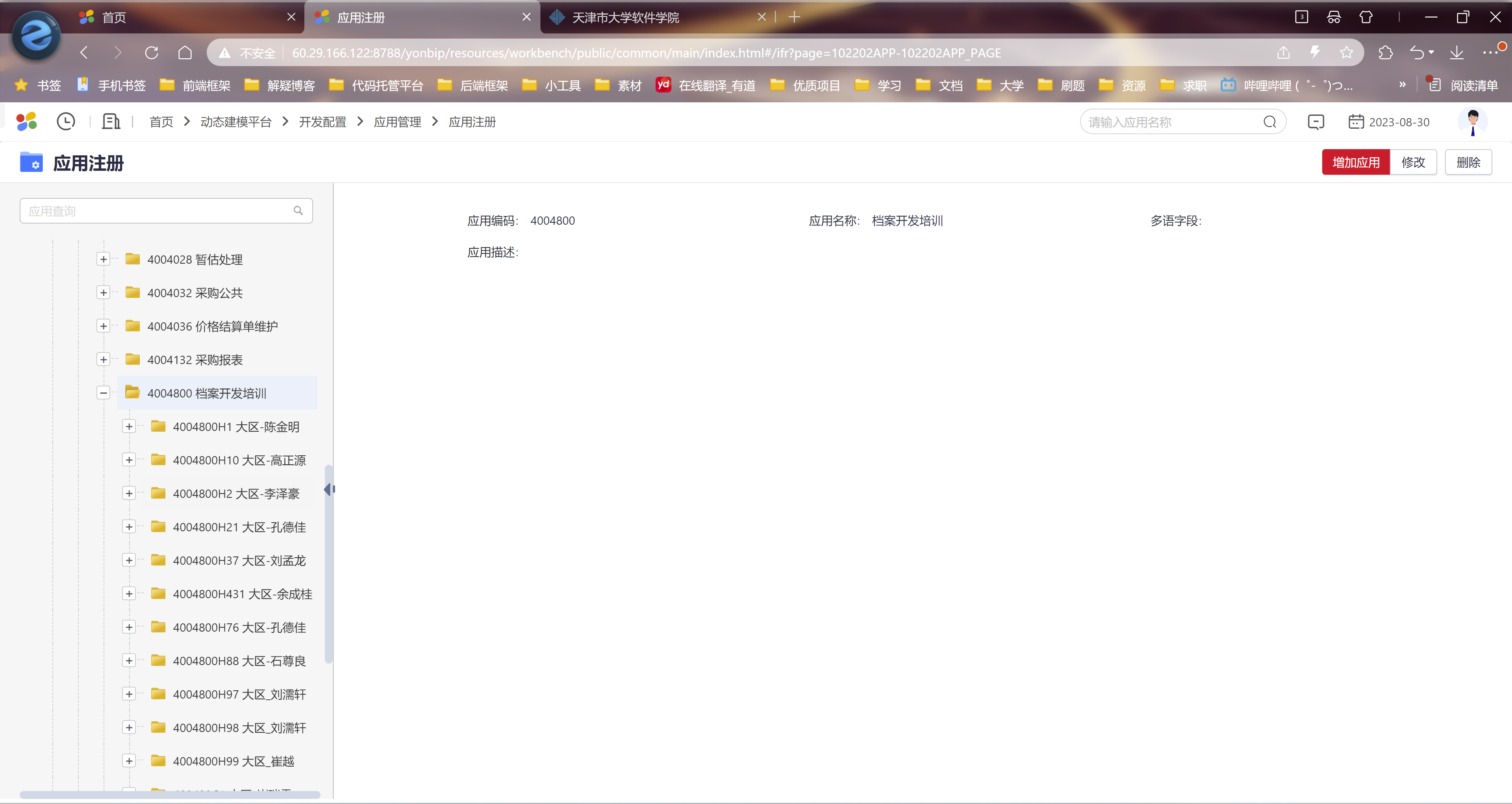Expand the 4004028 暂估处理 node
This screenshot has width=1512, height=804.
pos(103,259)
